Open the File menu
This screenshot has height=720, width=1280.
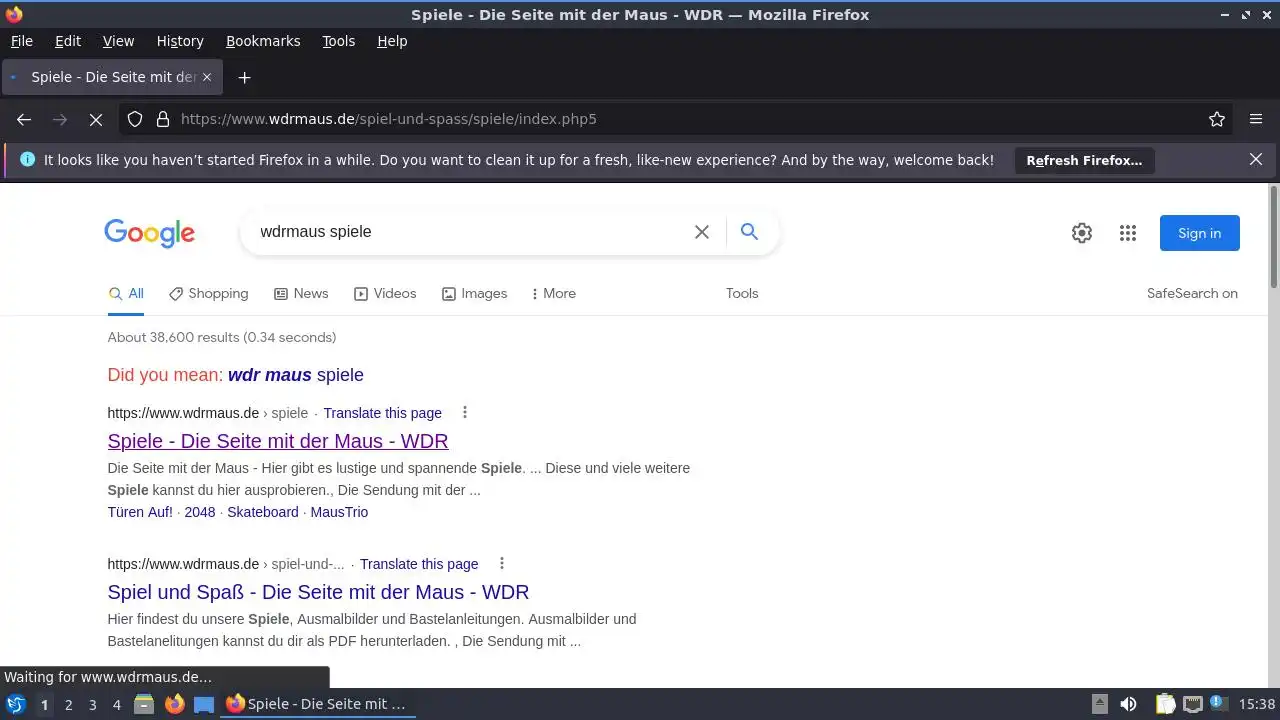[21, 41]
